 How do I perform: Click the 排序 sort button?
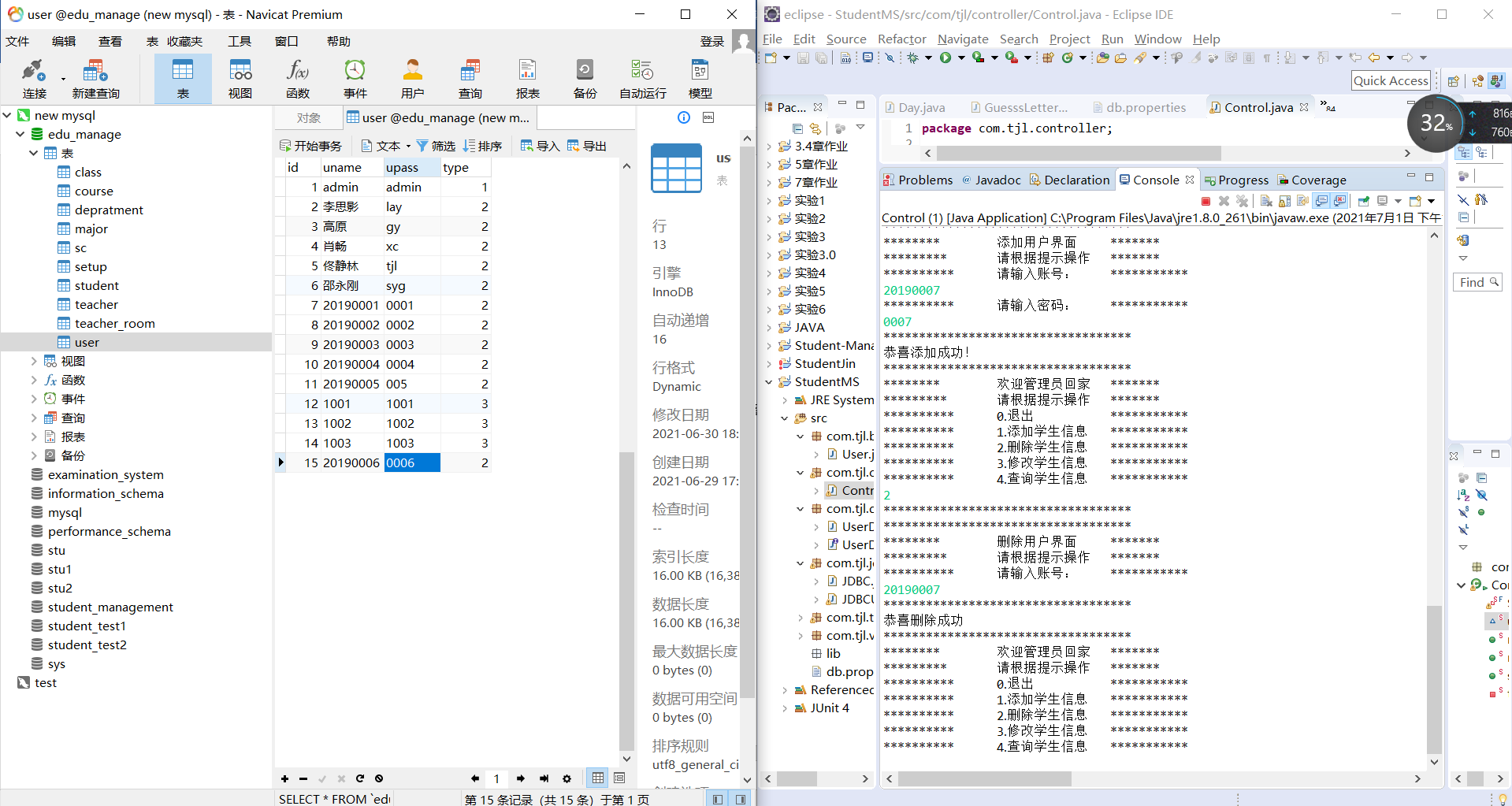[482, 146]
